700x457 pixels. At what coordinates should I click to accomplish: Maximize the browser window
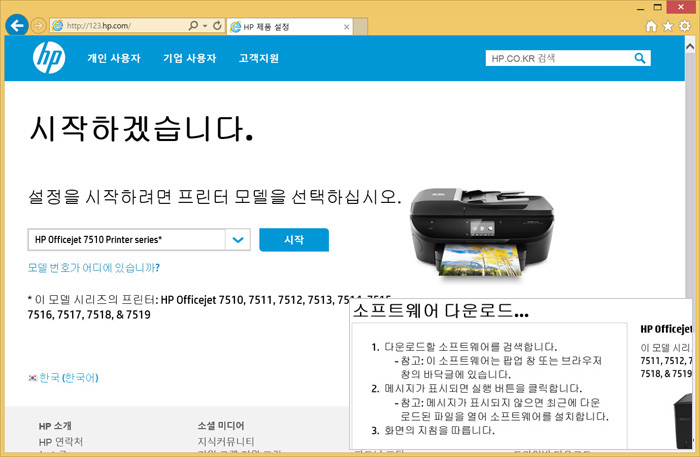658,7
